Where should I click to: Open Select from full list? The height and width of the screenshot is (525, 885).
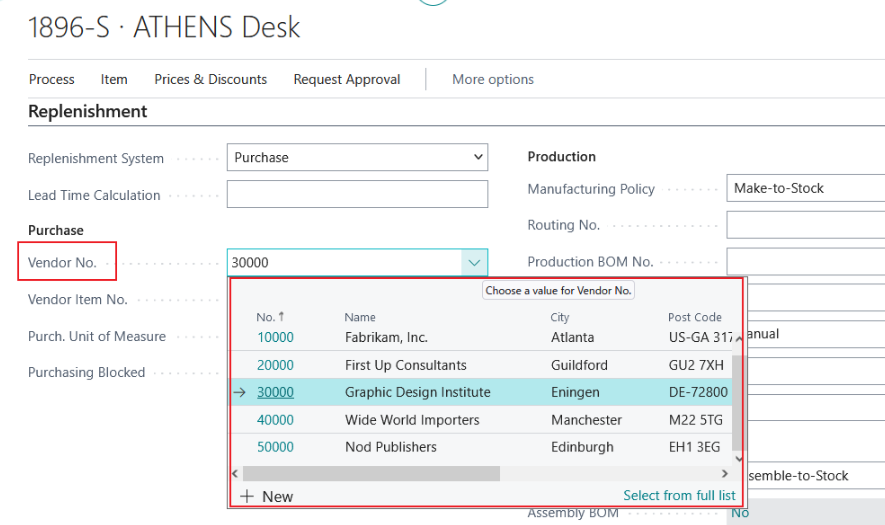(x=679, y=496)
